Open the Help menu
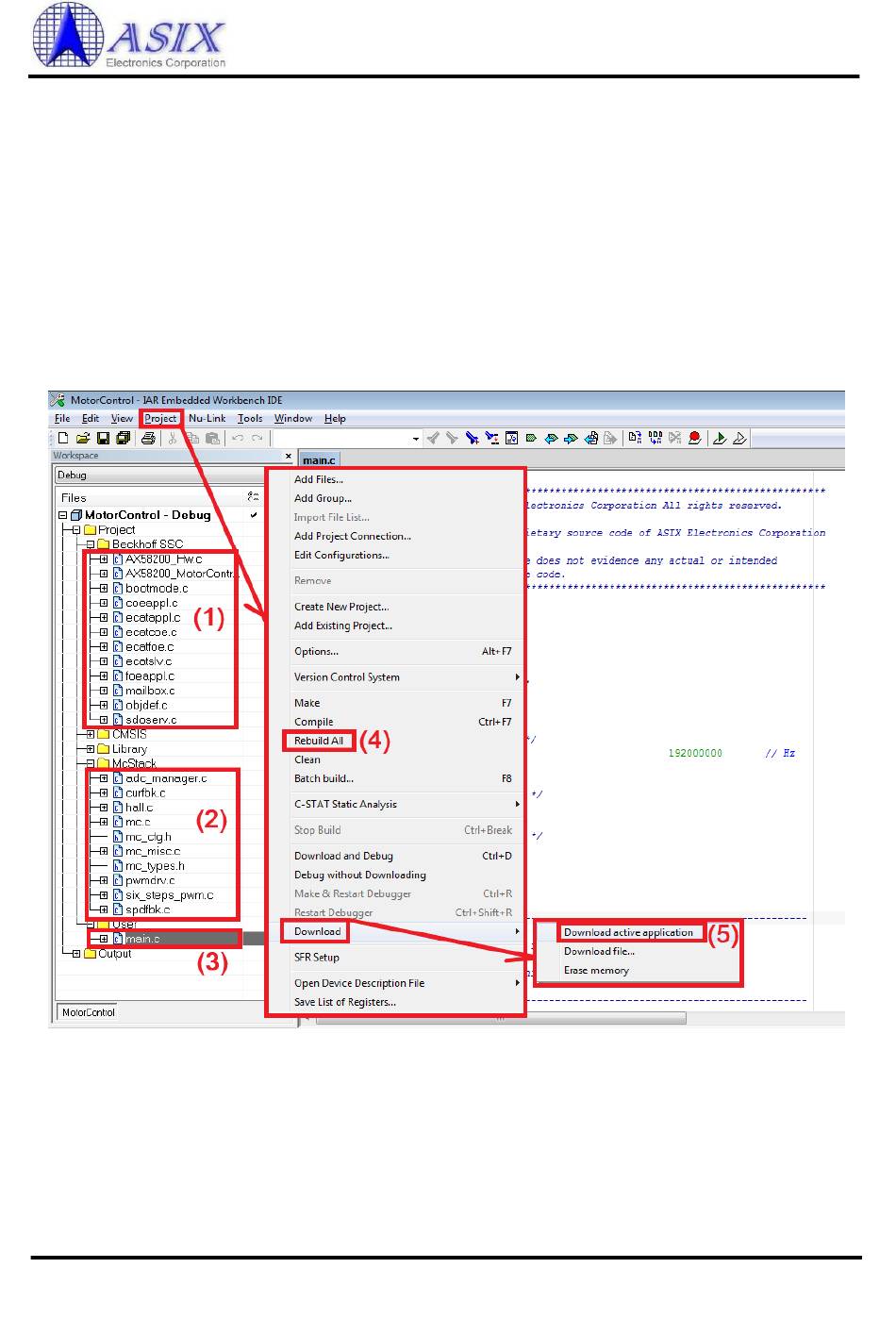The width and height of the screenshot is (896, 1318). point(335,418)
